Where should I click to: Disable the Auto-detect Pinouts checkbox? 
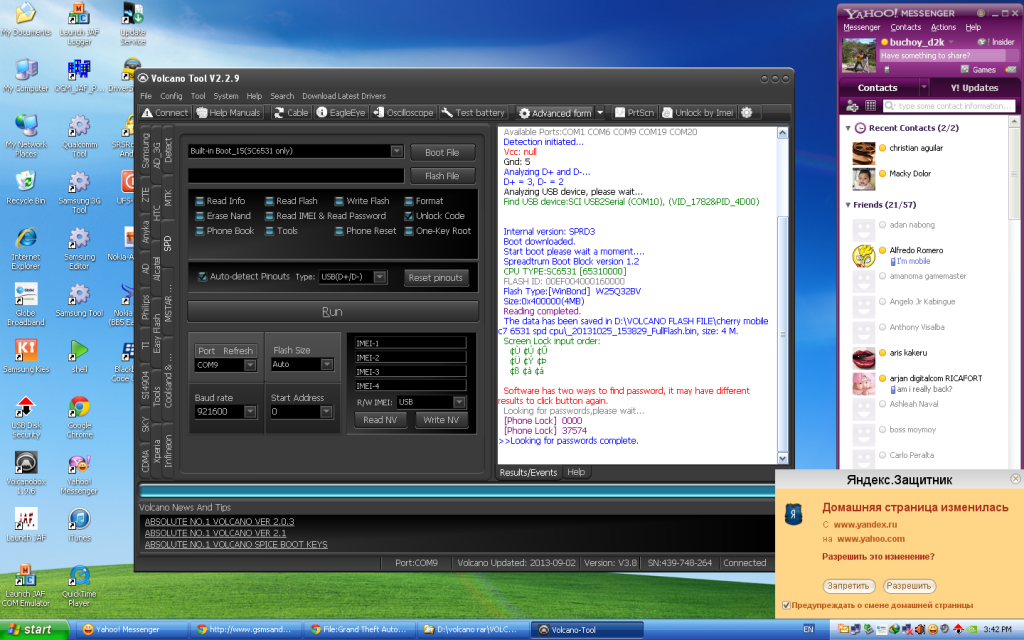(203, 277)
